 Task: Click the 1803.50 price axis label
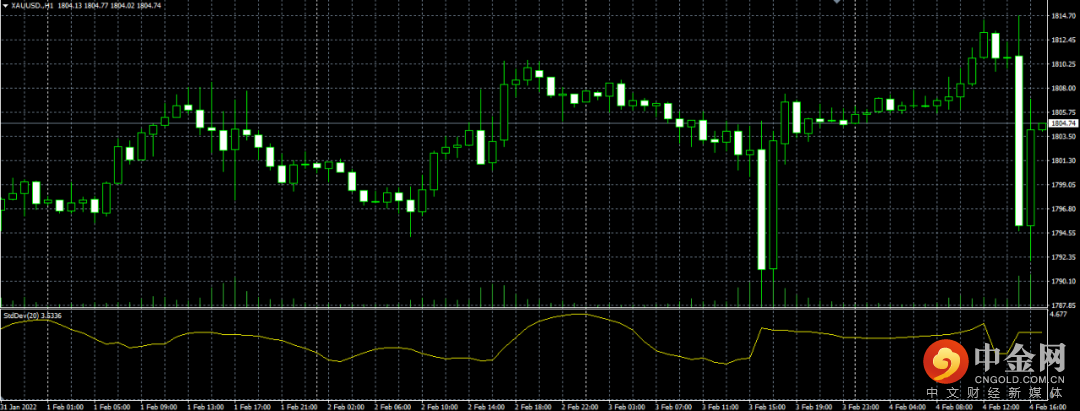click(x=1065, y=136)
